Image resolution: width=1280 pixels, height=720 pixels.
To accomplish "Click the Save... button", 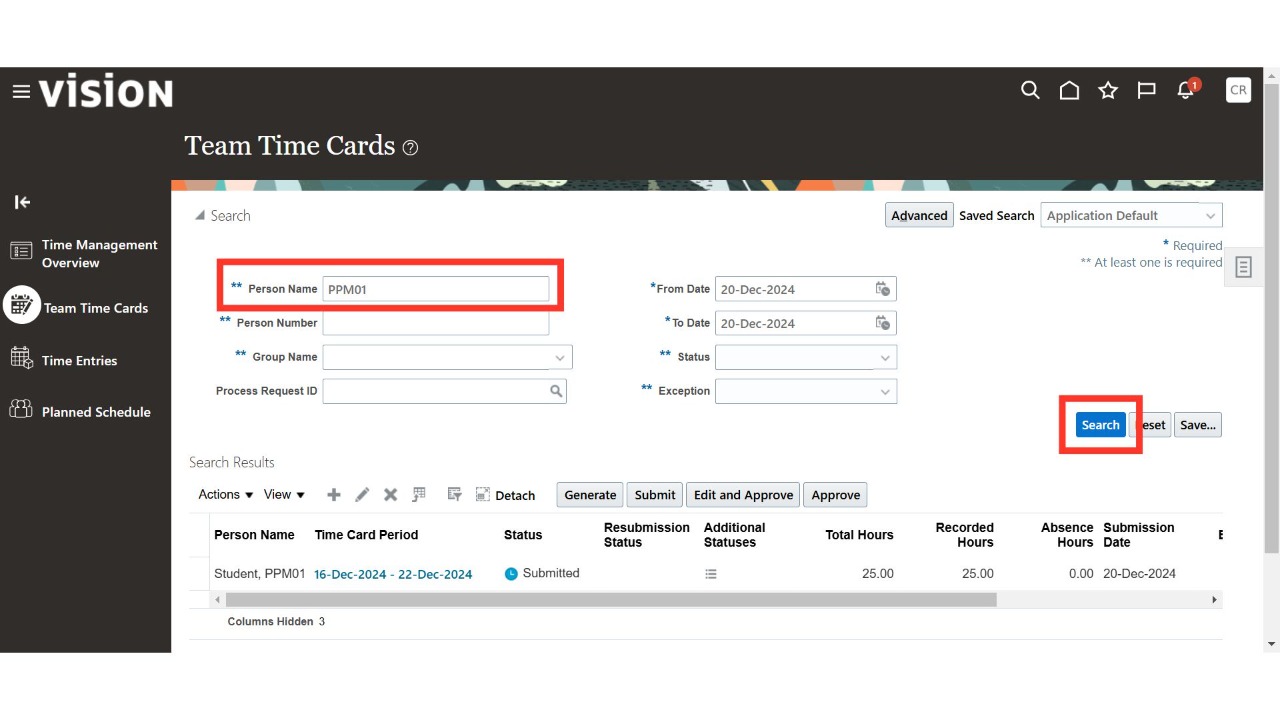I will (x=1198, y=425).
